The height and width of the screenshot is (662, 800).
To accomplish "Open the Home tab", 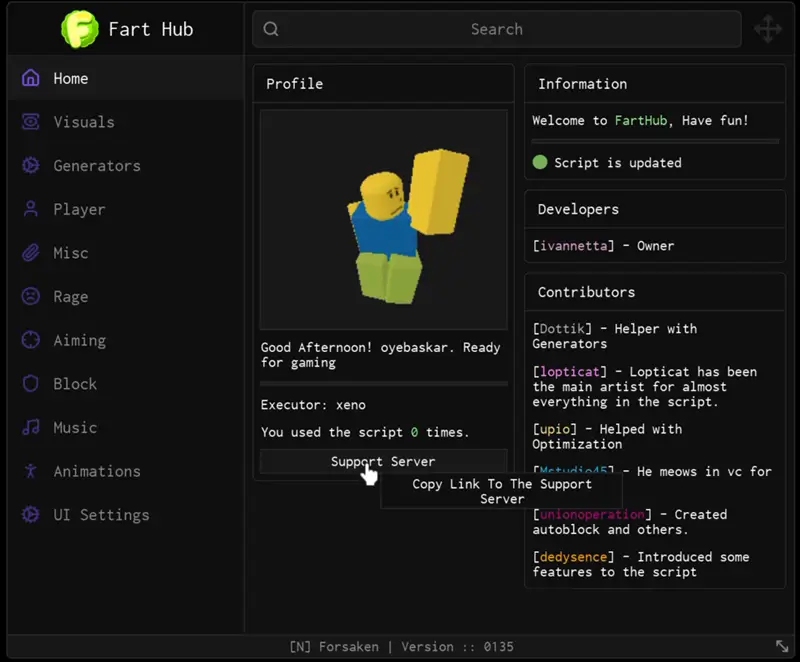I will click(126, 78).
